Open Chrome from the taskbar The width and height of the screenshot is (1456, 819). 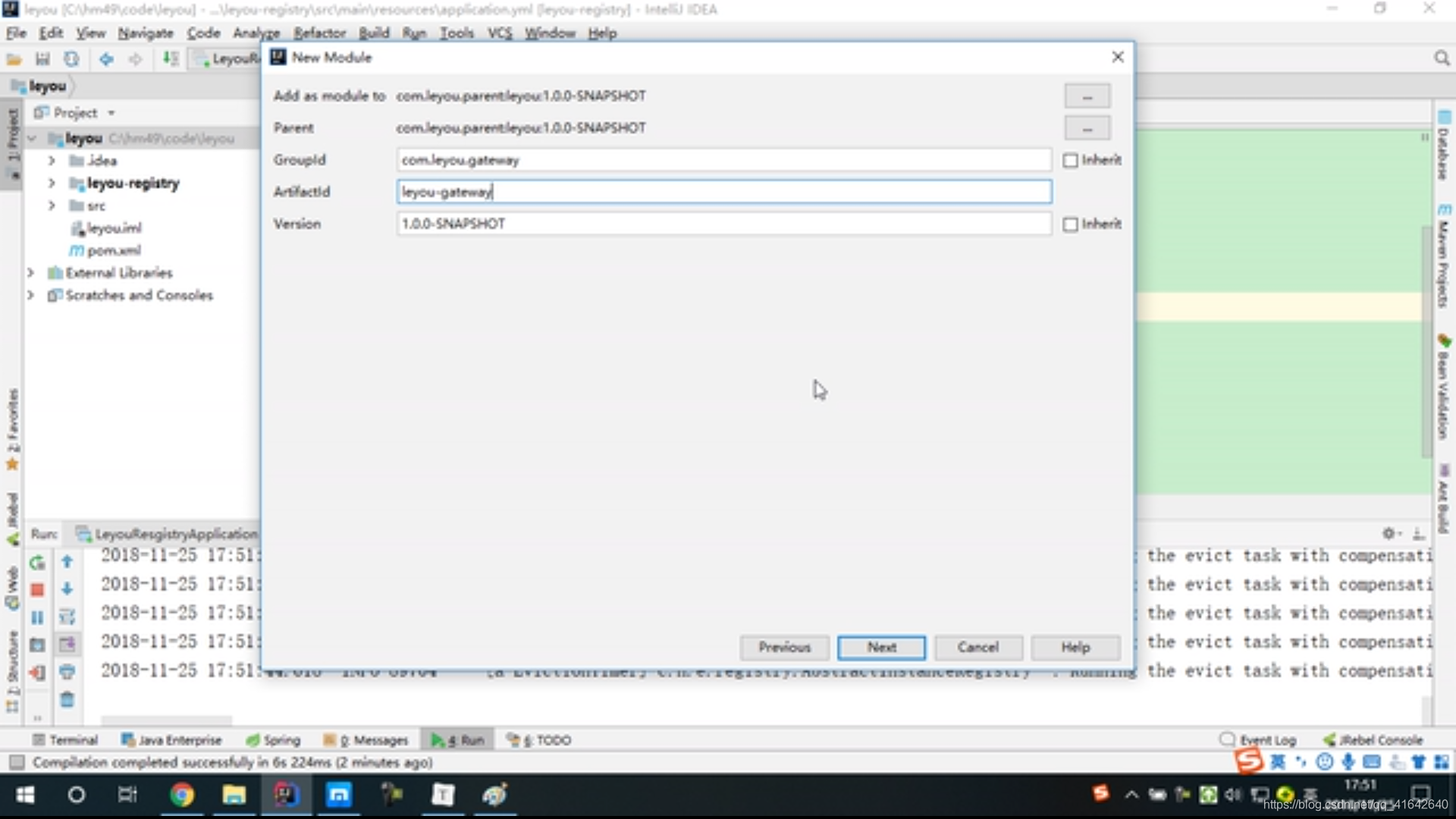click(181, 795)
